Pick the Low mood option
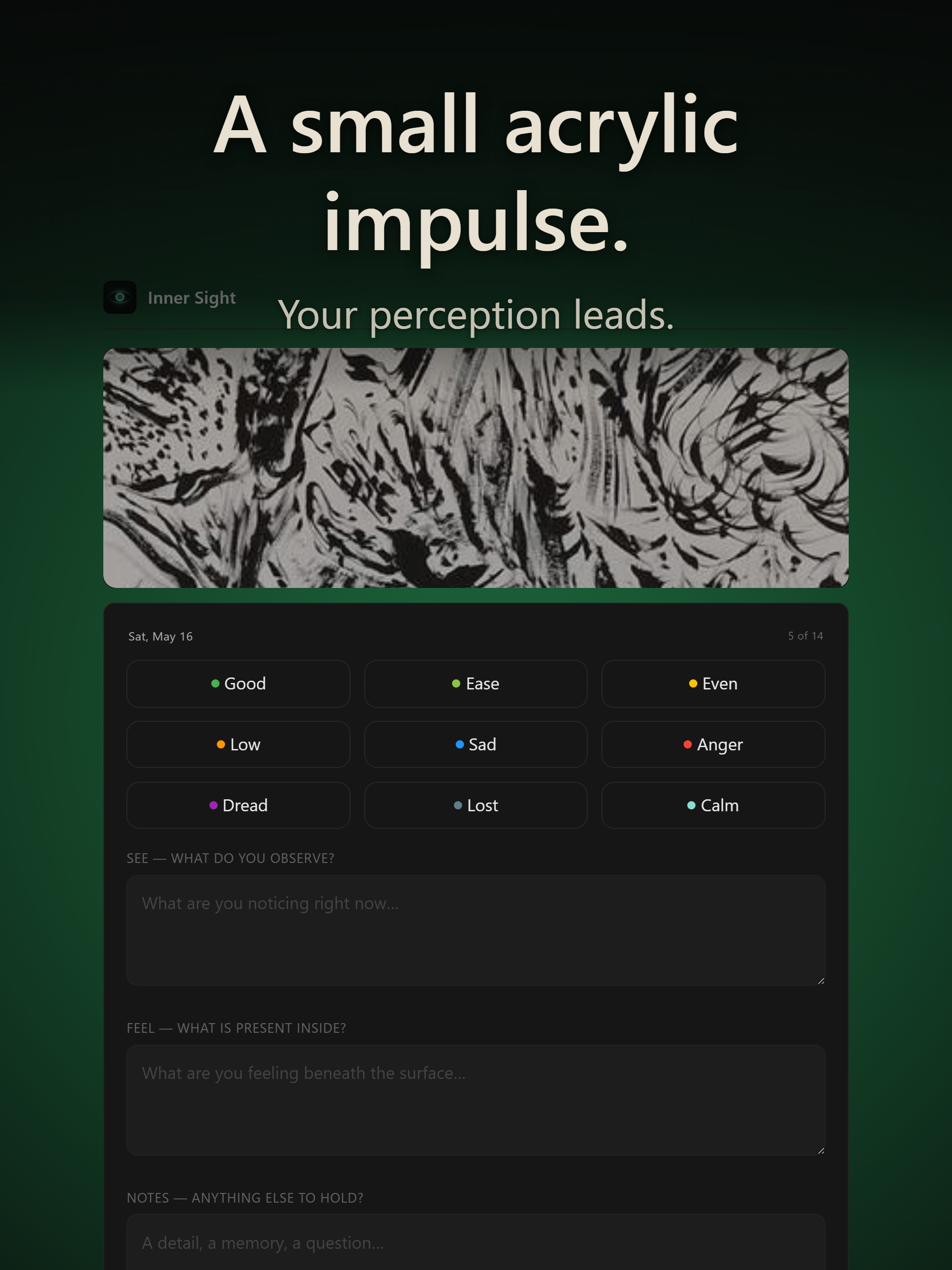This screenshot has height=1270, width=952. [x=238, y=744]
